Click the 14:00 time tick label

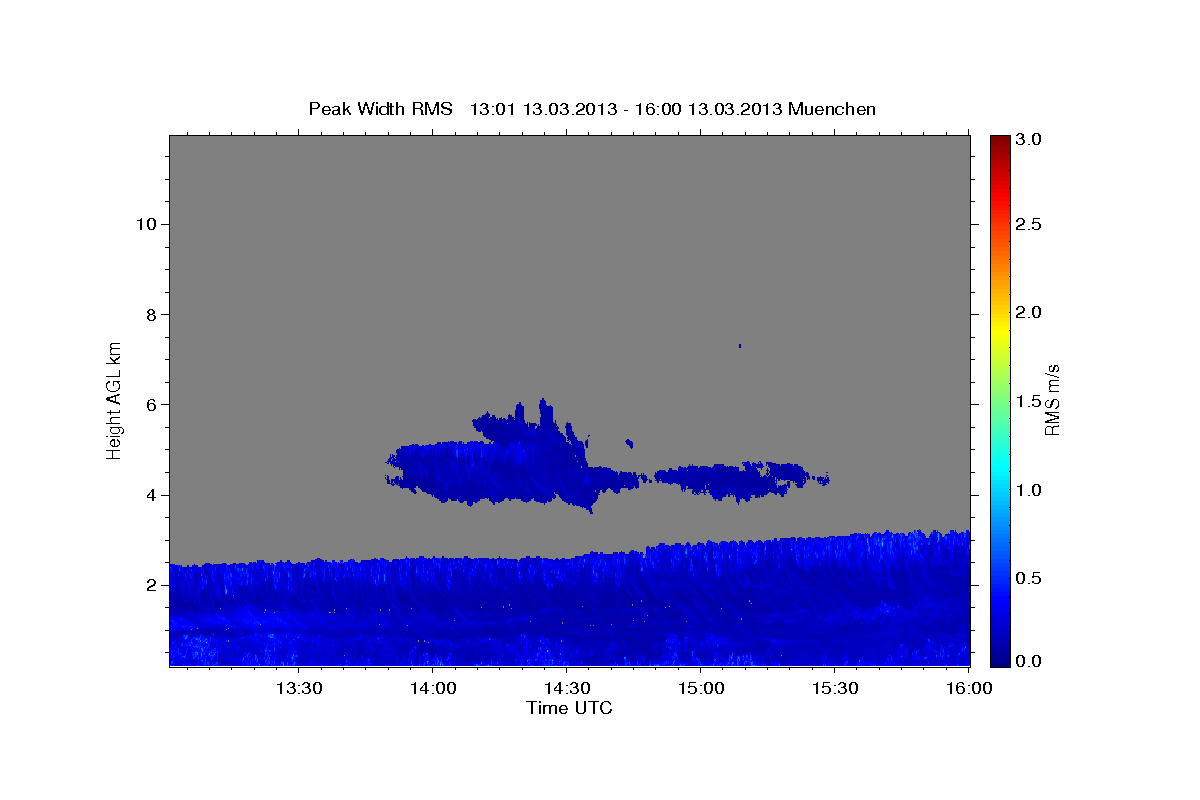[x=433, y=689]
